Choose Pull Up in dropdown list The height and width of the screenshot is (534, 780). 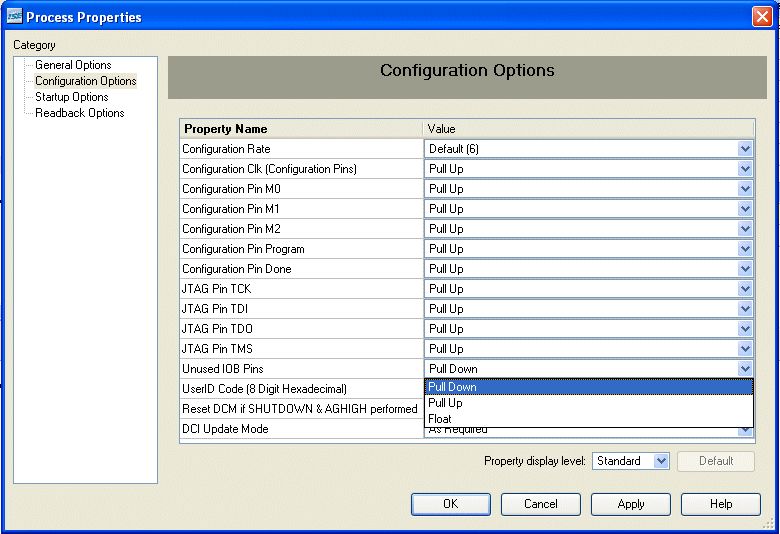445,403
